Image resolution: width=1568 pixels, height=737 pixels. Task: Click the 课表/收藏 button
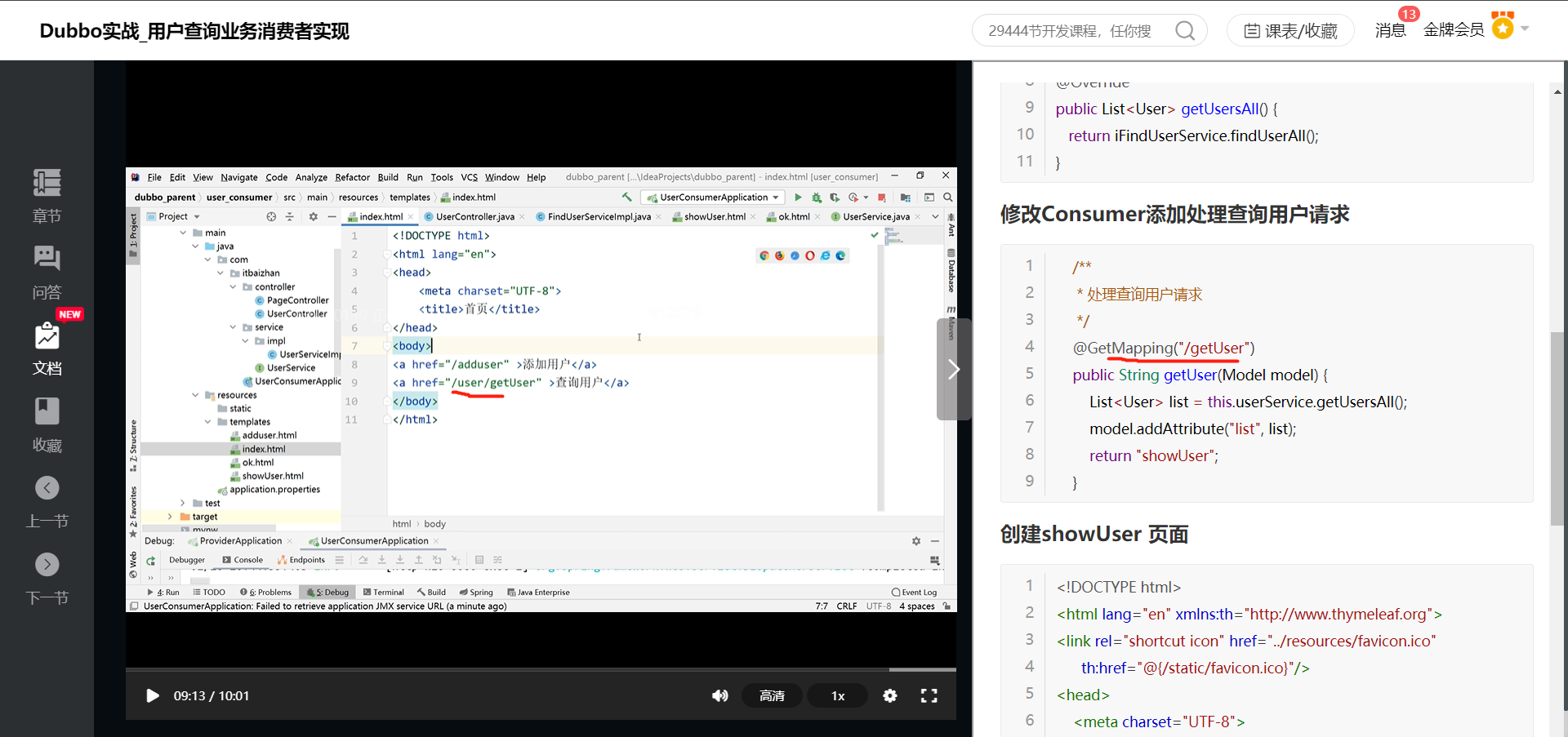click(x=1290, y=31)
